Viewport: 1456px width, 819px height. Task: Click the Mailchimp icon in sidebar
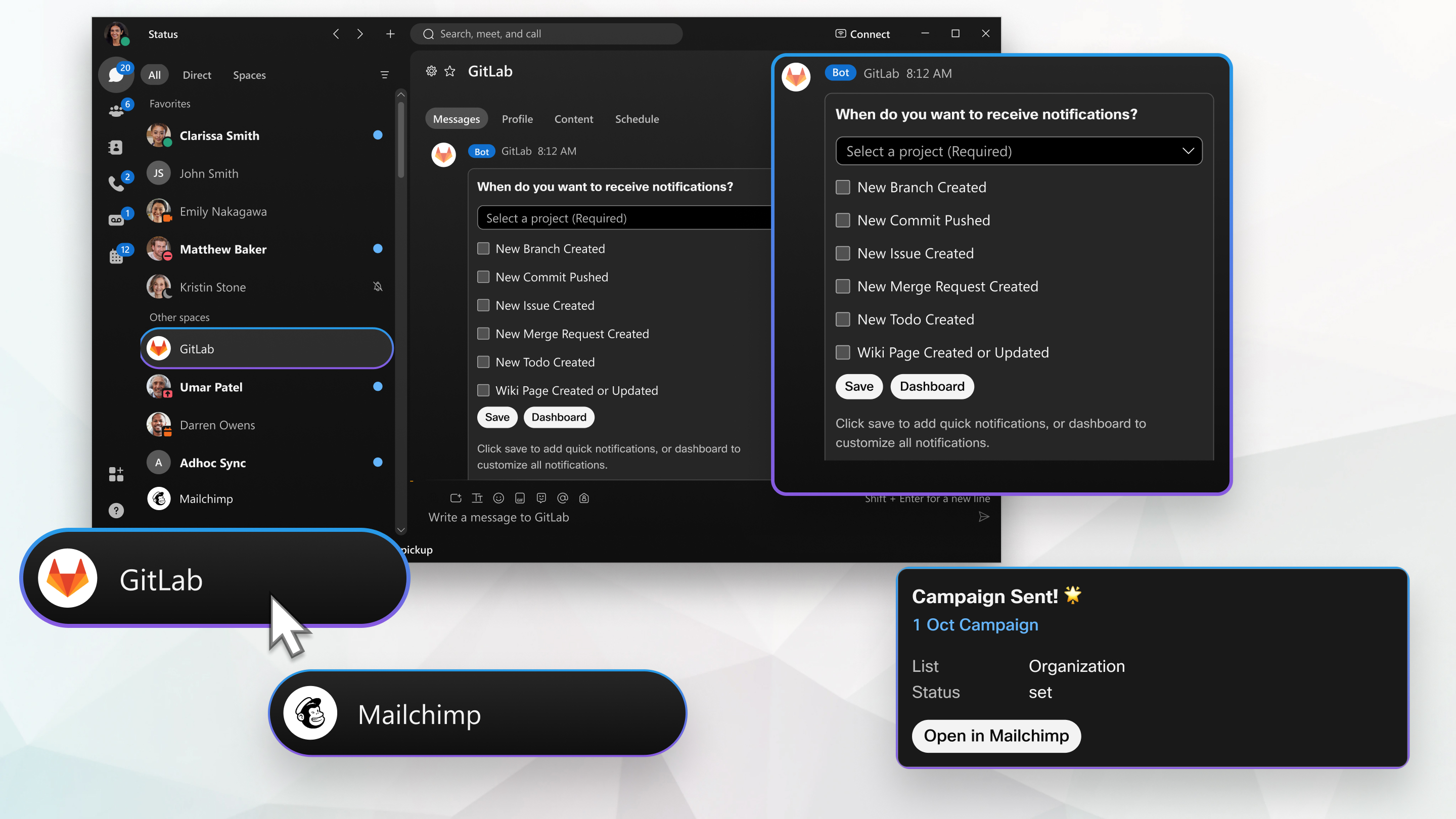pos(159,498)
